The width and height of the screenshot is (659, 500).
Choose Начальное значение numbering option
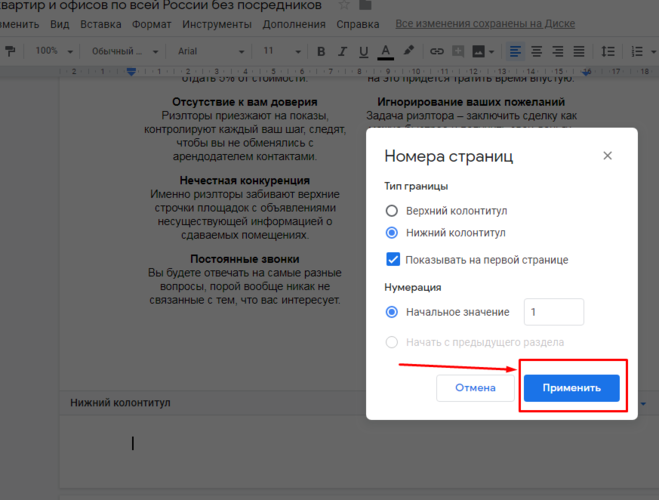pyautogui.click(x=392, y=312)
